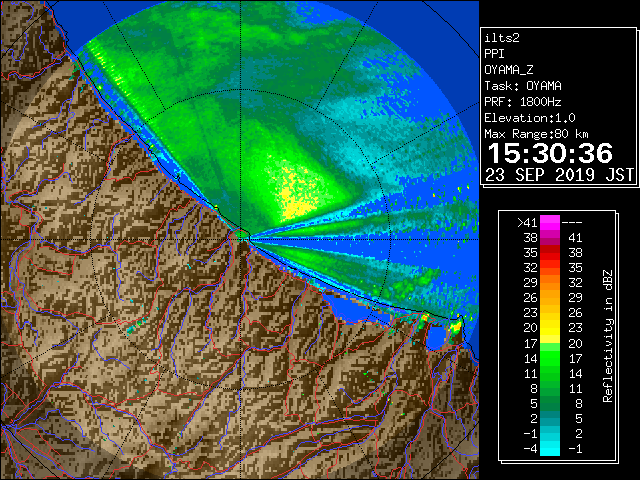Image resolution: width=640 pixels, height=480 pixels.
Task: Click the 'PRF: 1800Hz' text
Action: click(x=523, y=102)
